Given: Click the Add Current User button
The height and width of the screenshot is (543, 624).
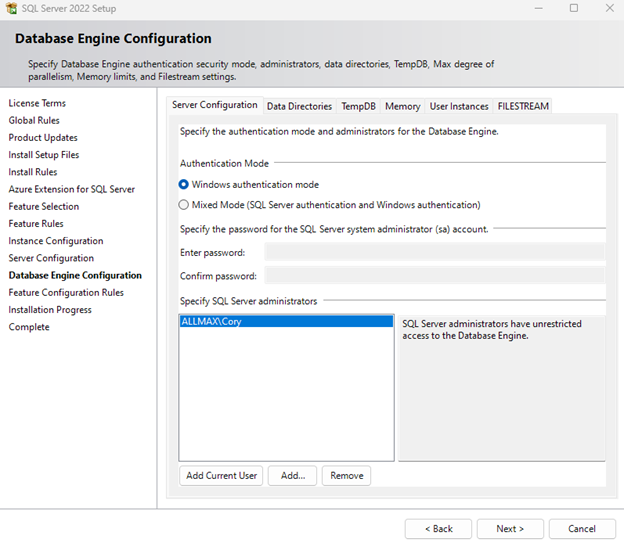Looking at the screenshot, I should (221, 475).
